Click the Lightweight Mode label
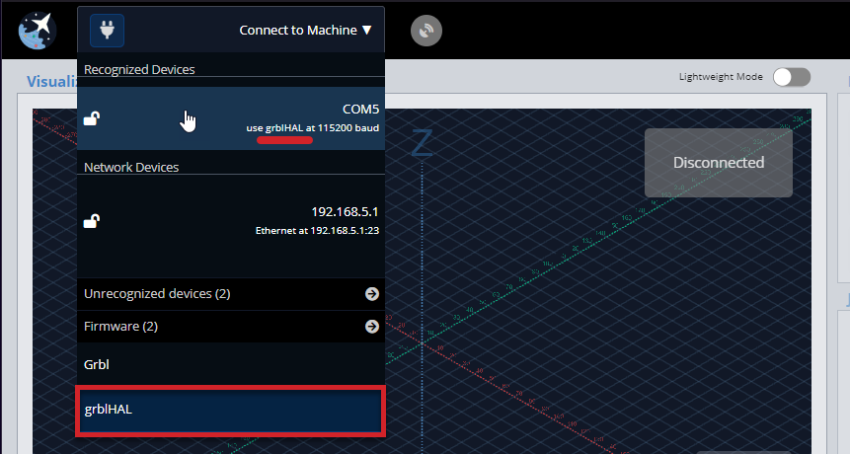This screenshot has width=850, height=454. pyautogui.click(x=721, y=77)
